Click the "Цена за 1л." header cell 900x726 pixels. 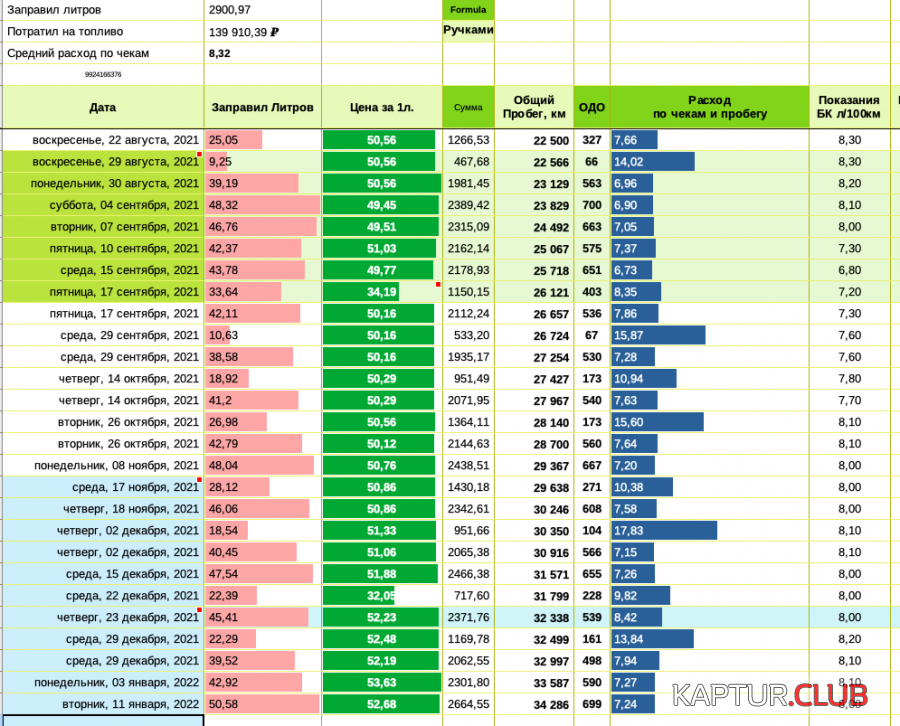click(x=382, y=107)
